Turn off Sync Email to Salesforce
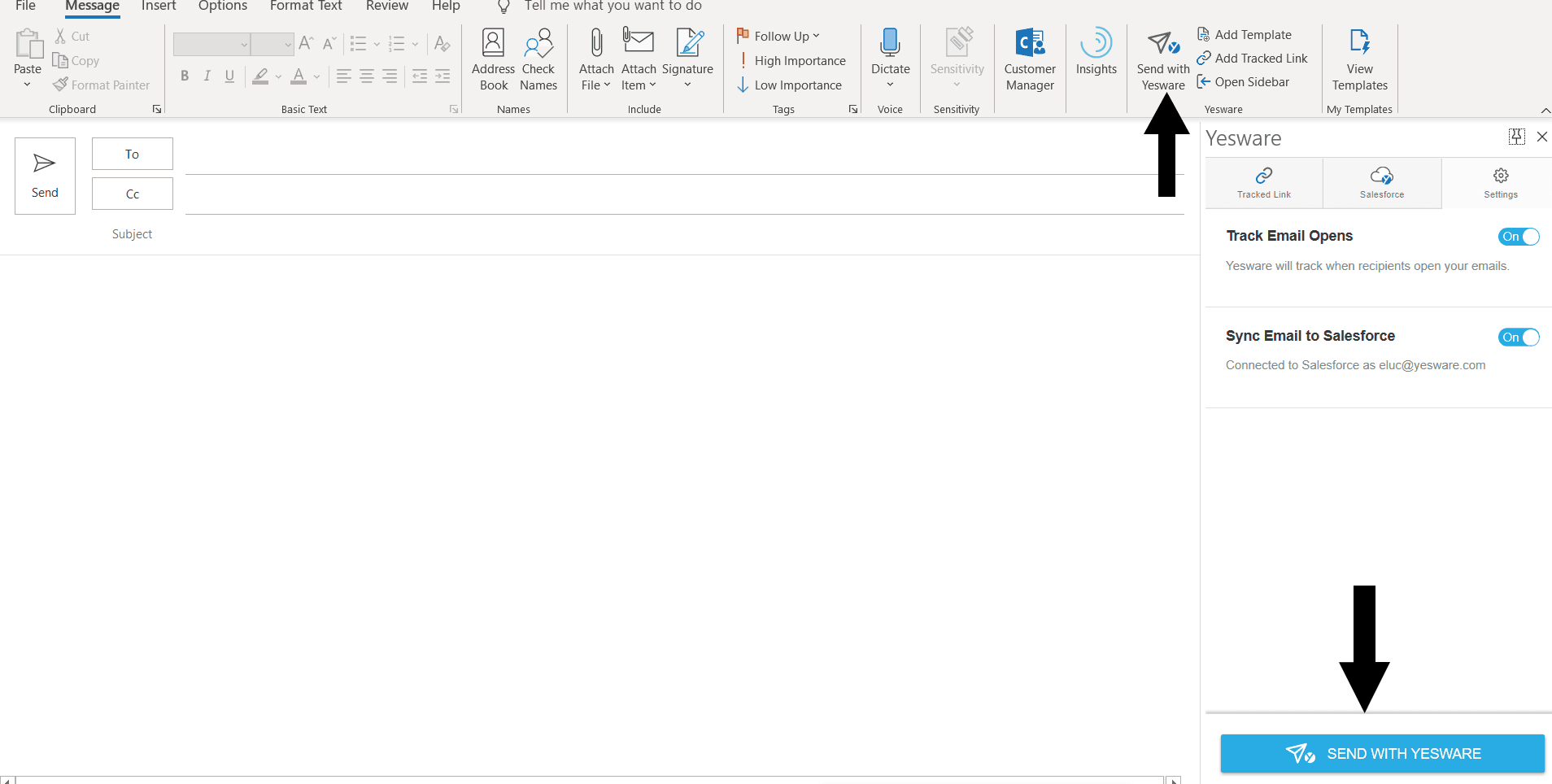The image size is (1552, 784). pyautogui.click(x=1518, y=338)
